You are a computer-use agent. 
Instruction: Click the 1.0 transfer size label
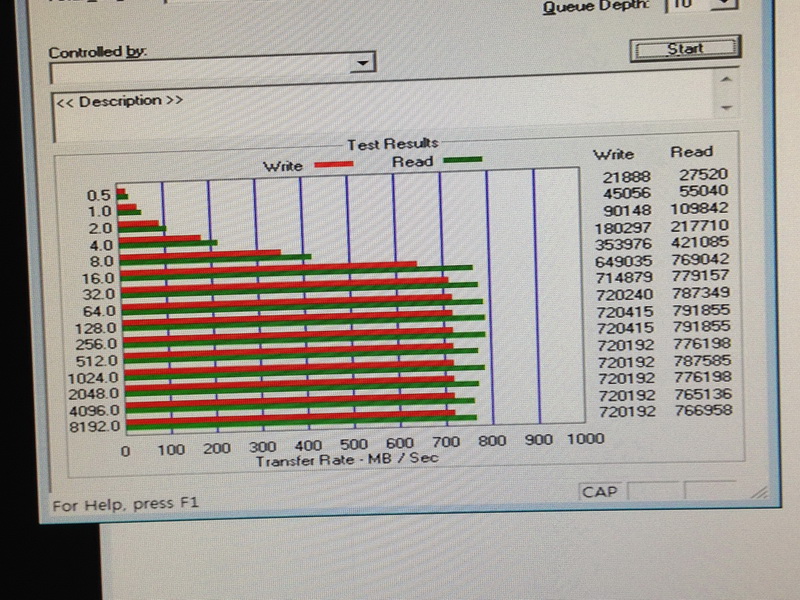click(x=99, y=212)
